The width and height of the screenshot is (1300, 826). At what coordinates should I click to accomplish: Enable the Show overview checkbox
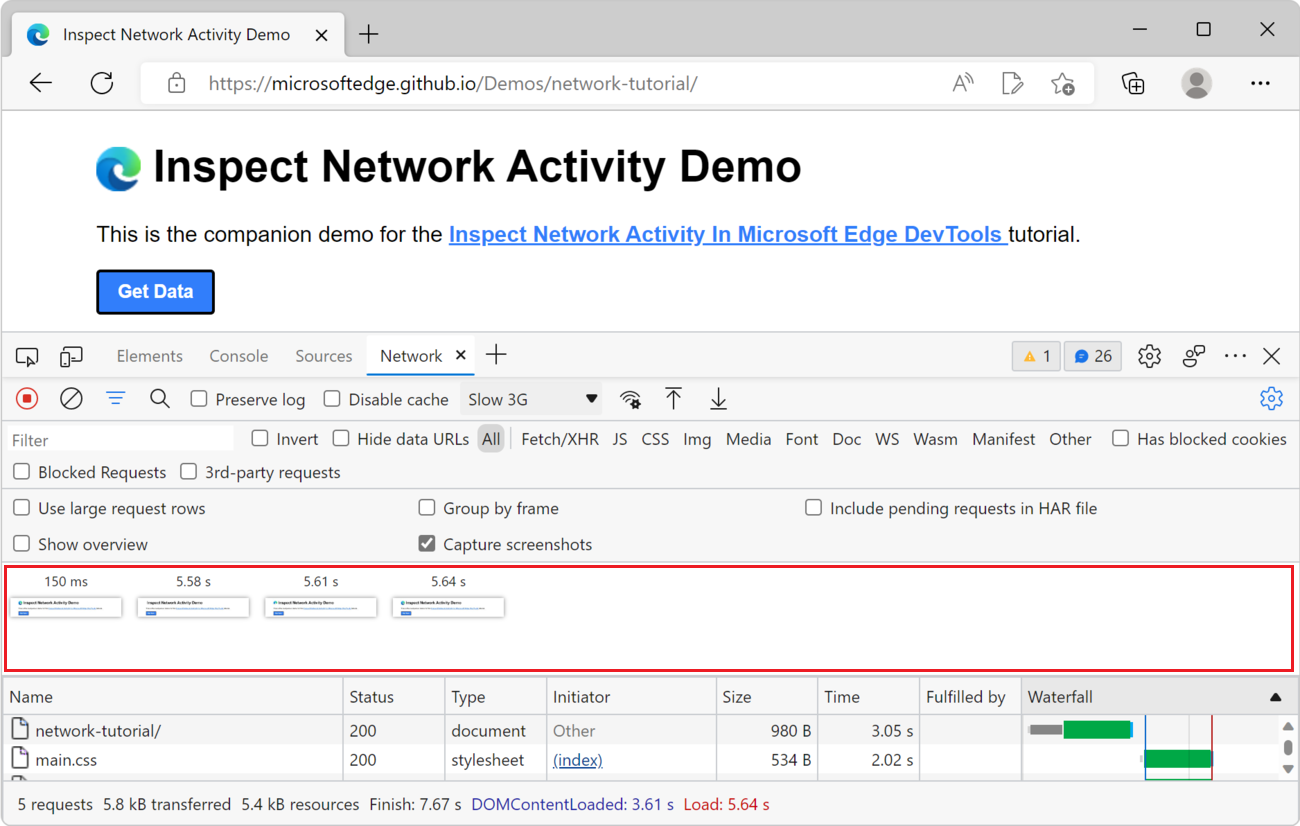coord(22,544)
